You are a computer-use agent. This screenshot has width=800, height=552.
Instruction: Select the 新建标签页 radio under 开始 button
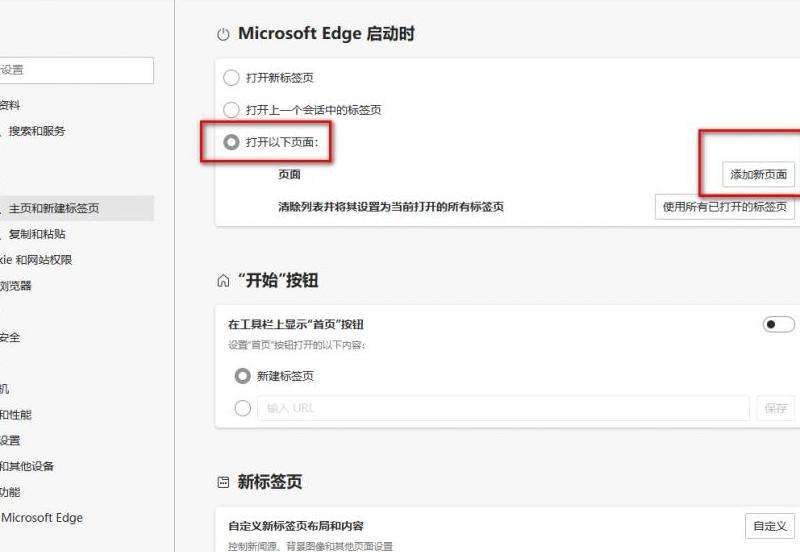coord(242,376)
